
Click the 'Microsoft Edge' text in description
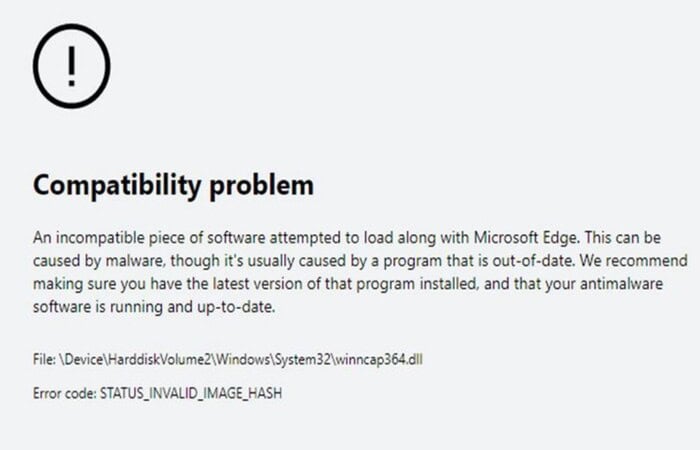526,238
